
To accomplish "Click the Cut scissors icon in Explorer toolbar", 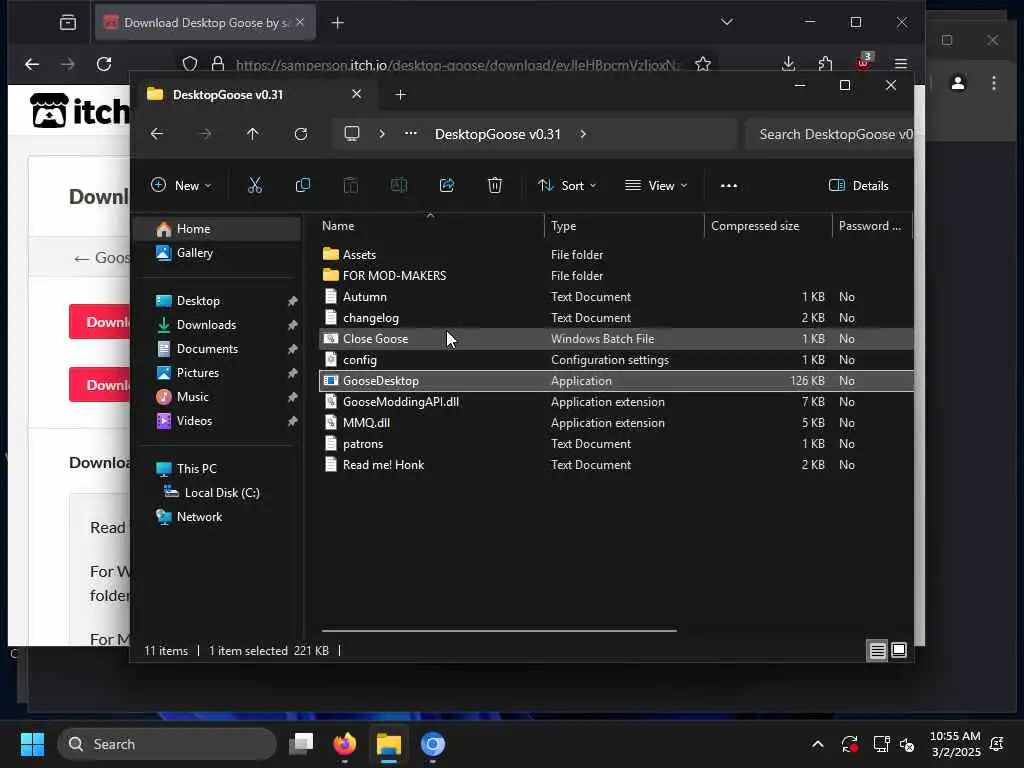I will [255, 185].
